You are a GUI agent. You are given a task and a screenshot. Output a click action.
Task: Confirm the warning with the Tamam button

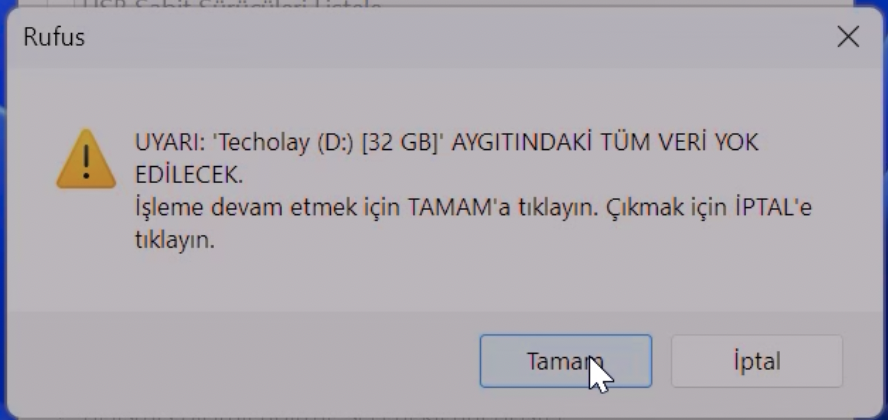pos(566,361)
